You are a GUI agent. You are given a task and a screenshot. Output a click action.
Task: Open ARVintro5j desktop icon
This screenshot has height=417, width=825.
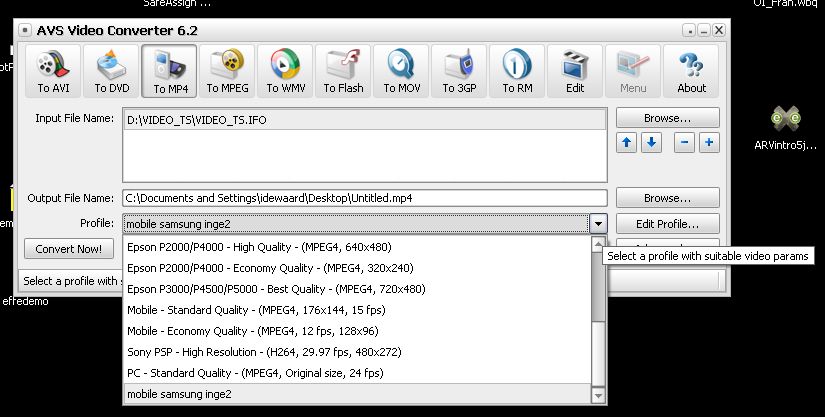point(786,127)
